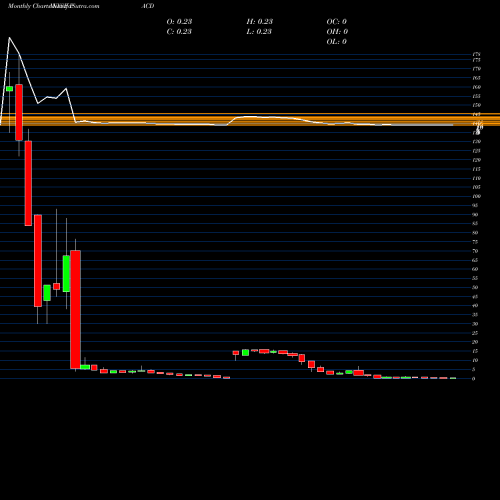This screenshot has height=500, width=500.
Task: Click the 70 price axis label
Action: (x=475, y=251)
